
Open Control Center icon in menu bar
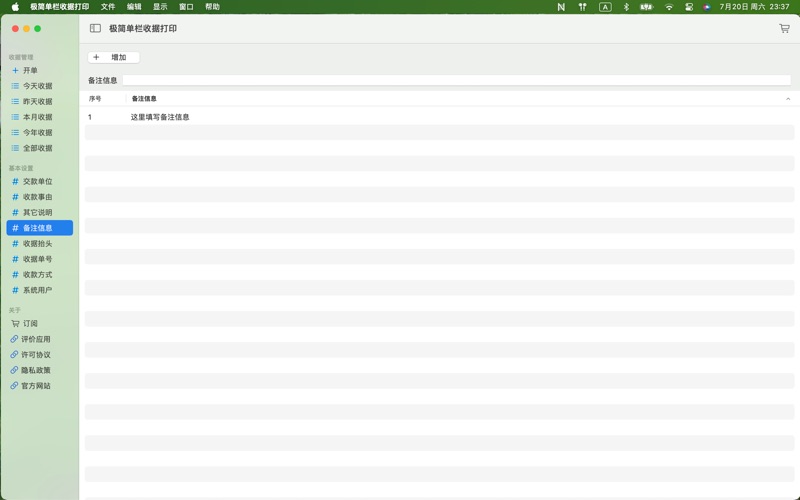point(689,7)
